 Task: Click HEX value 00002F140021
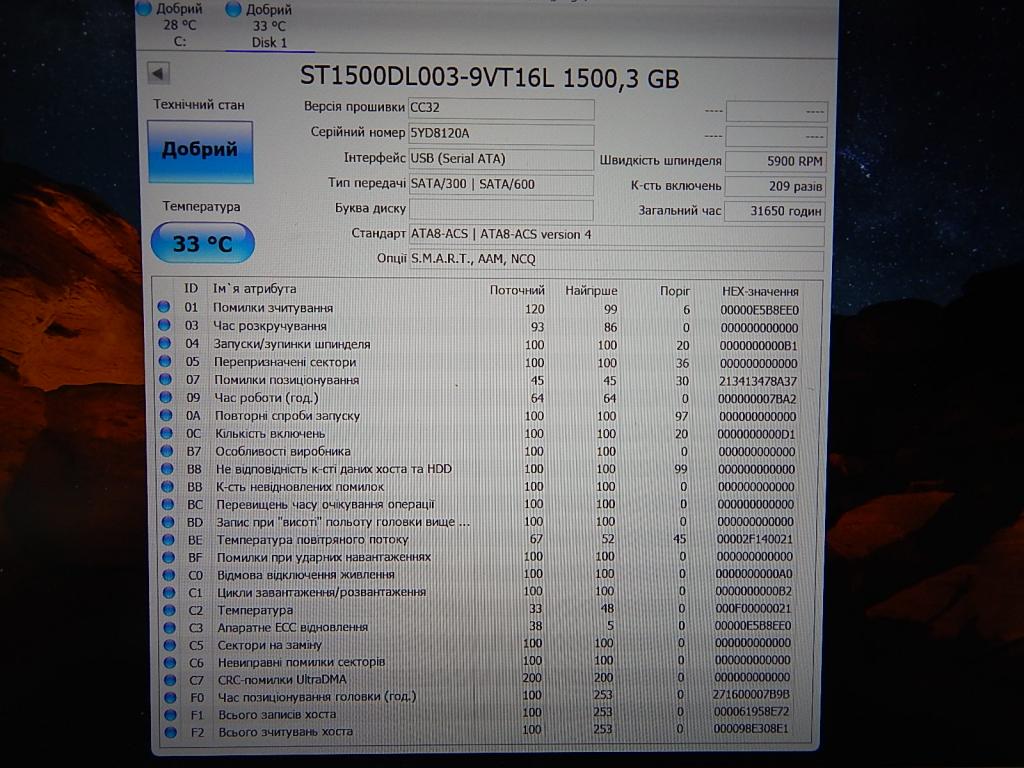(x=754, y=539)
